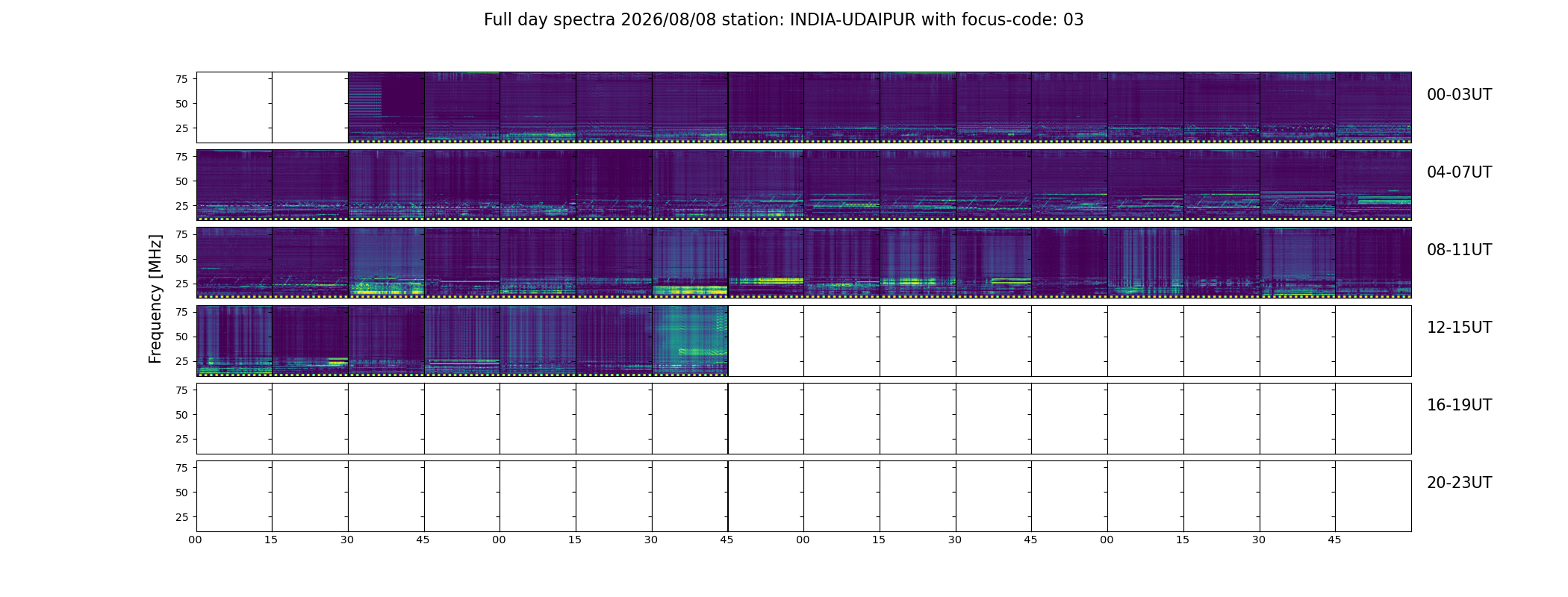1568x597 pixels.
Task: Click the last empty panel in the 20-23UT row
Action: coord(1373,496)
